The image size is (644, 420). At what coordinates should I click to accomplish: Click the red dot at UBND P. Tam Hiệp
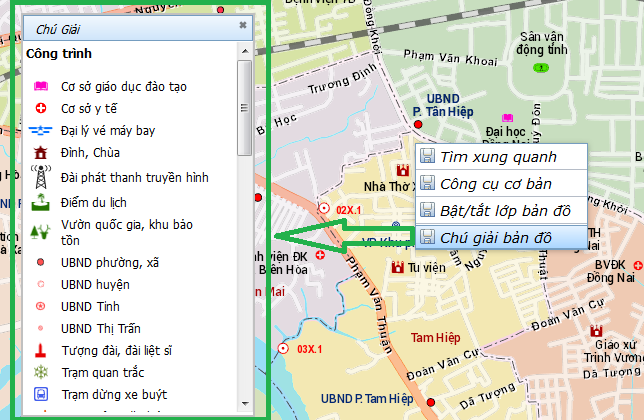431,402
